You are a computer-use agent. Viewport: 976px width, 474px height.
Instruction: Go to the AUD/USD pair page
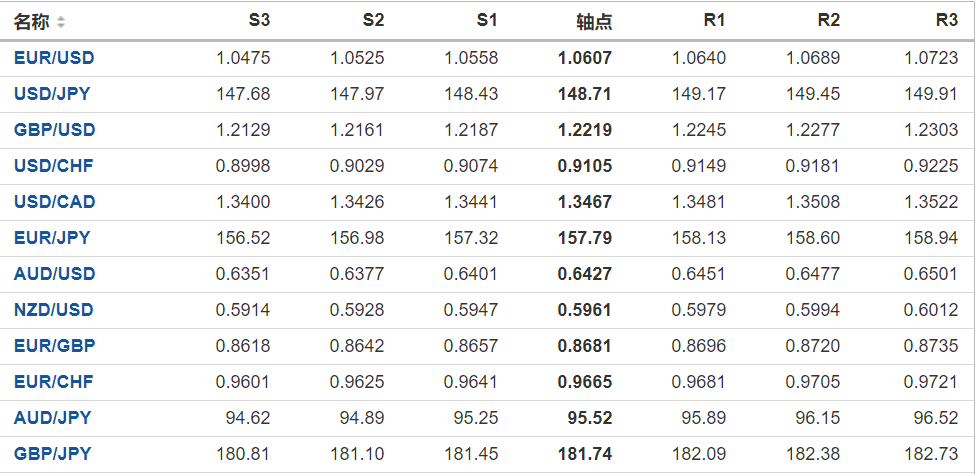(54, 274)
